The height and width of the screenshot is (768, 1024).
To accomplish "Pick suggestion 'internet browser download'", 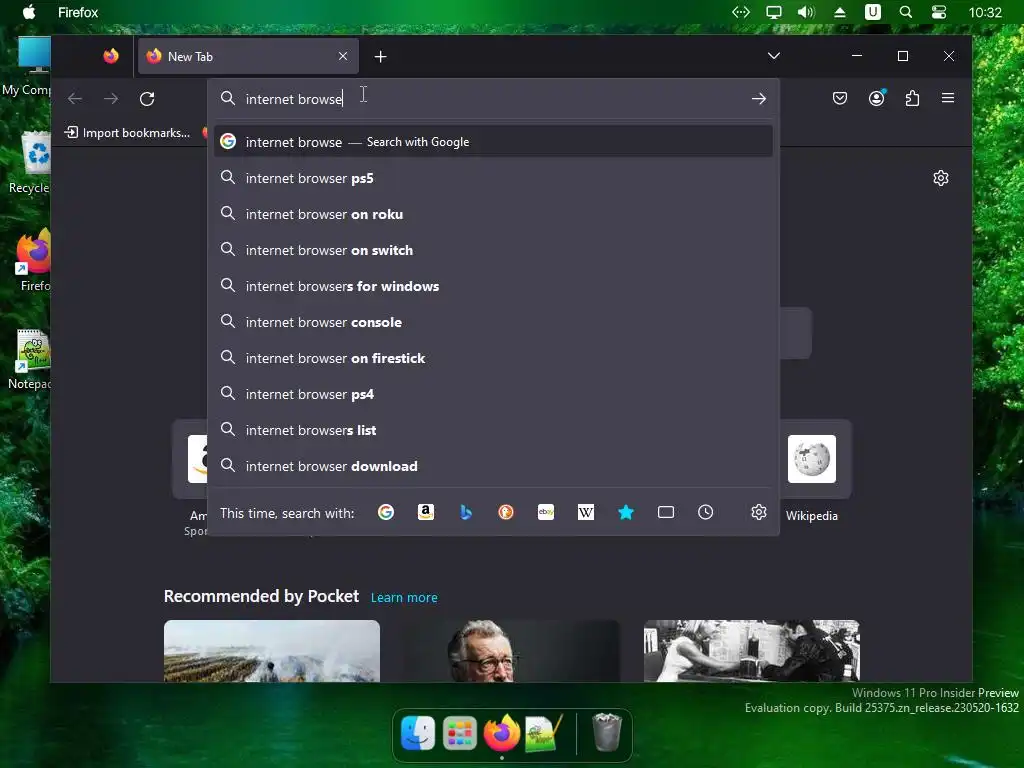I will [493, 465].
